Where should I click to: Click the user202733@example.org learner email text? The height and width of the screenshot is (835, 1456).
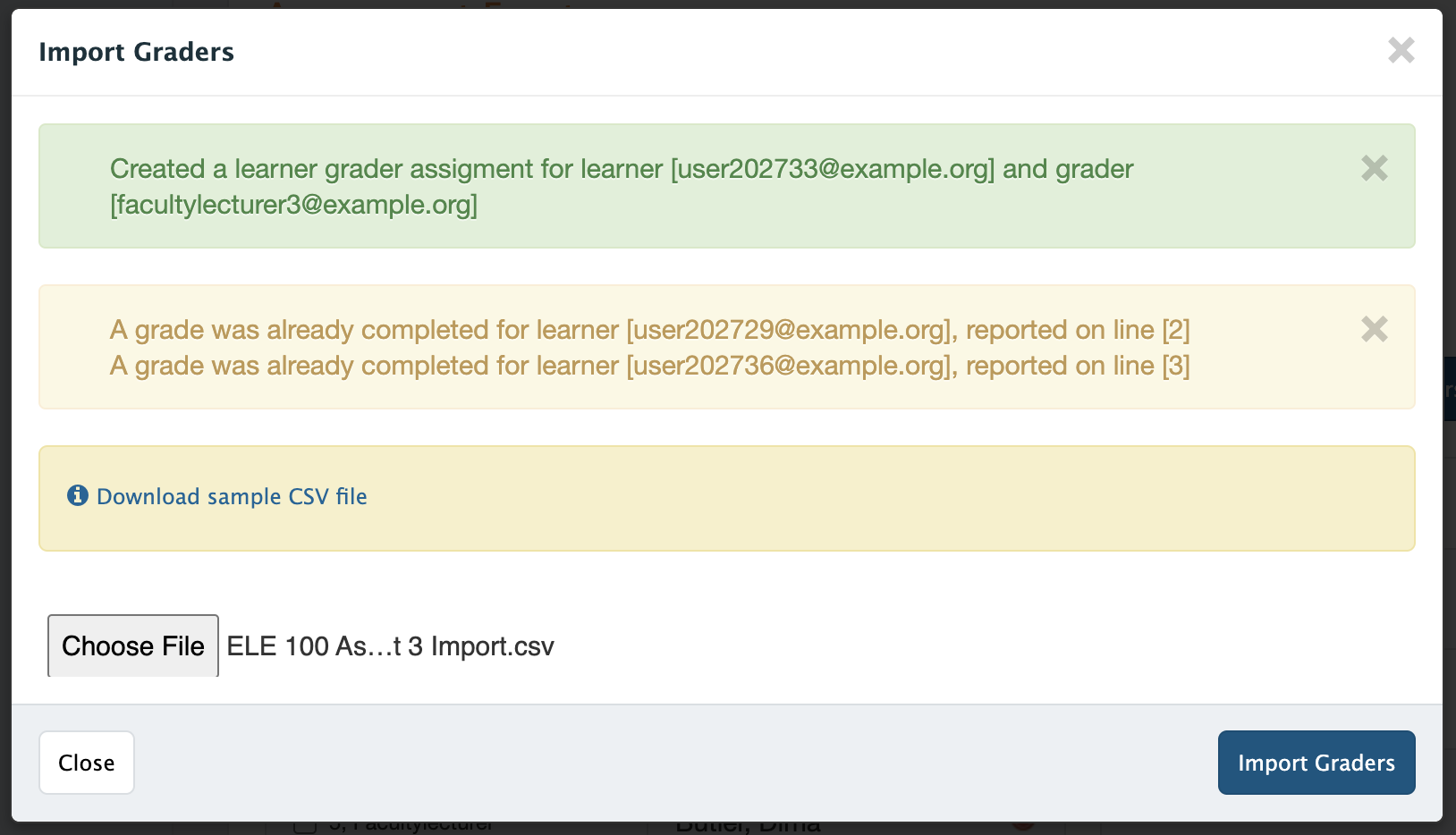833,169
